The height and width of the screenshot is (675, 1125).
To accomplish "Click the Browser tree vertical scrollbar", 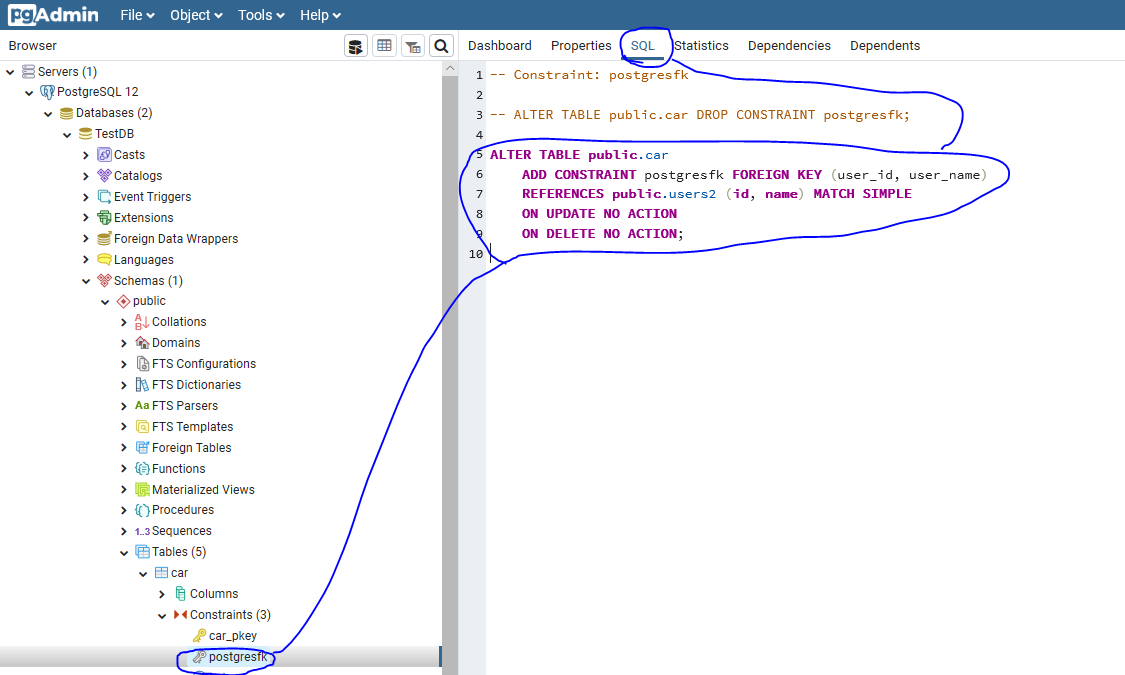I will click(450, 373).
